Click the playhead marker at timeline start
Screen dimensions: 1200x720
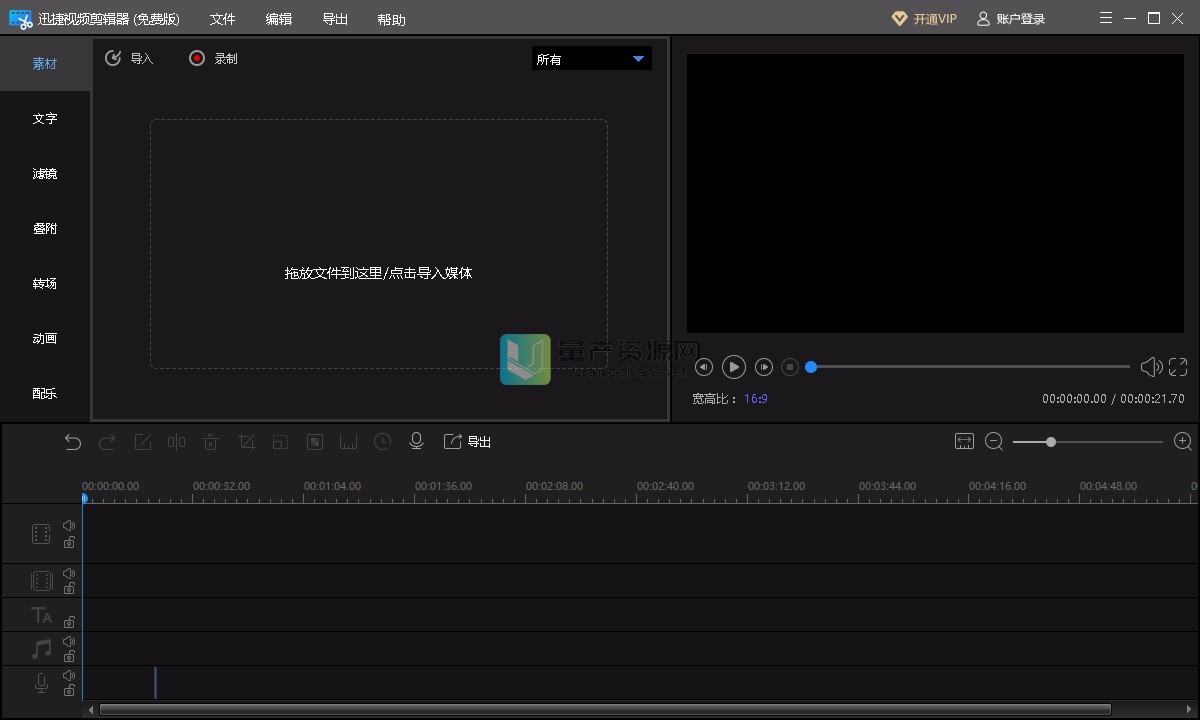[x=84, y=498]
